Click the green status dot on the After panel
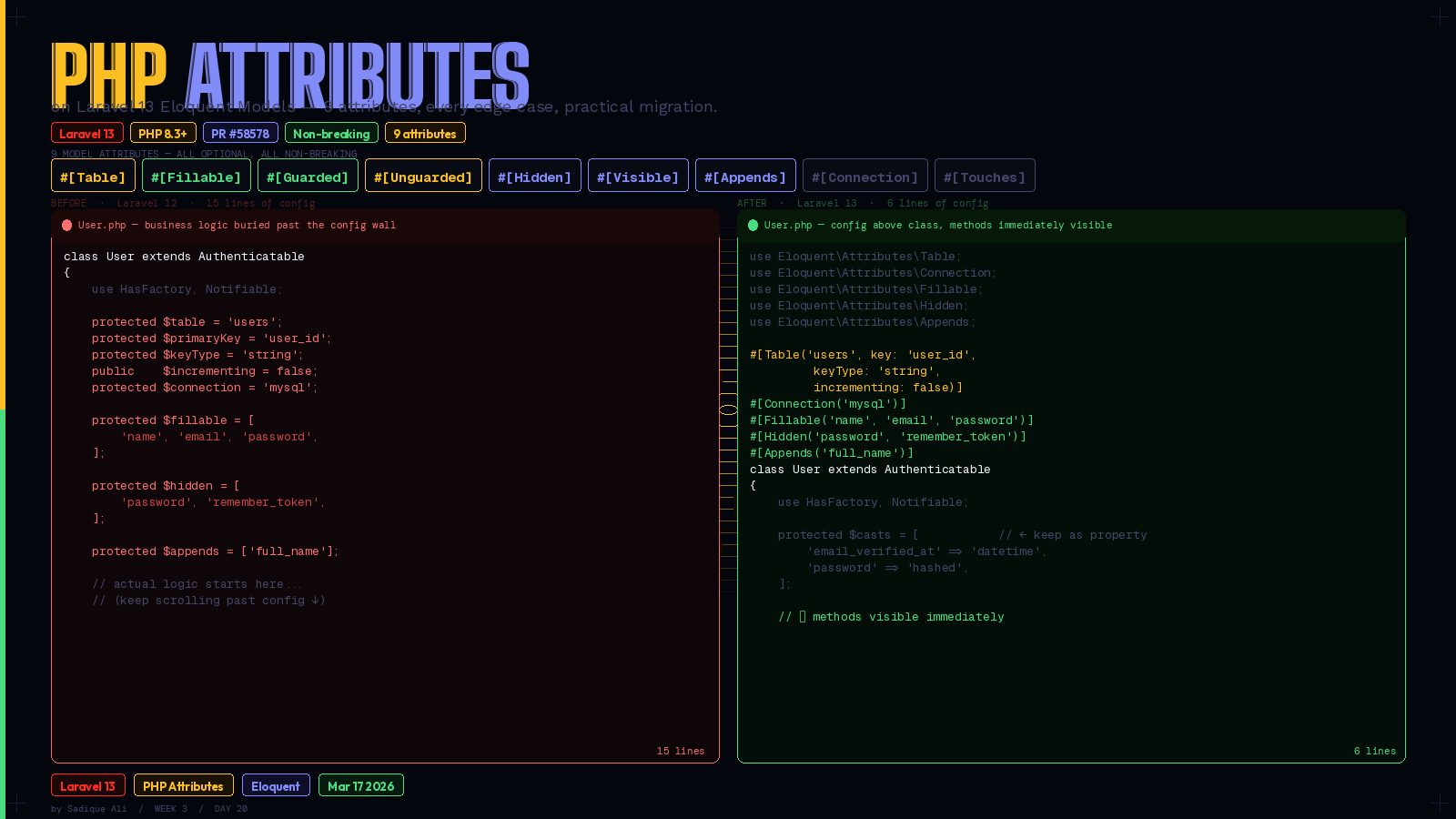 click(752, 225)
